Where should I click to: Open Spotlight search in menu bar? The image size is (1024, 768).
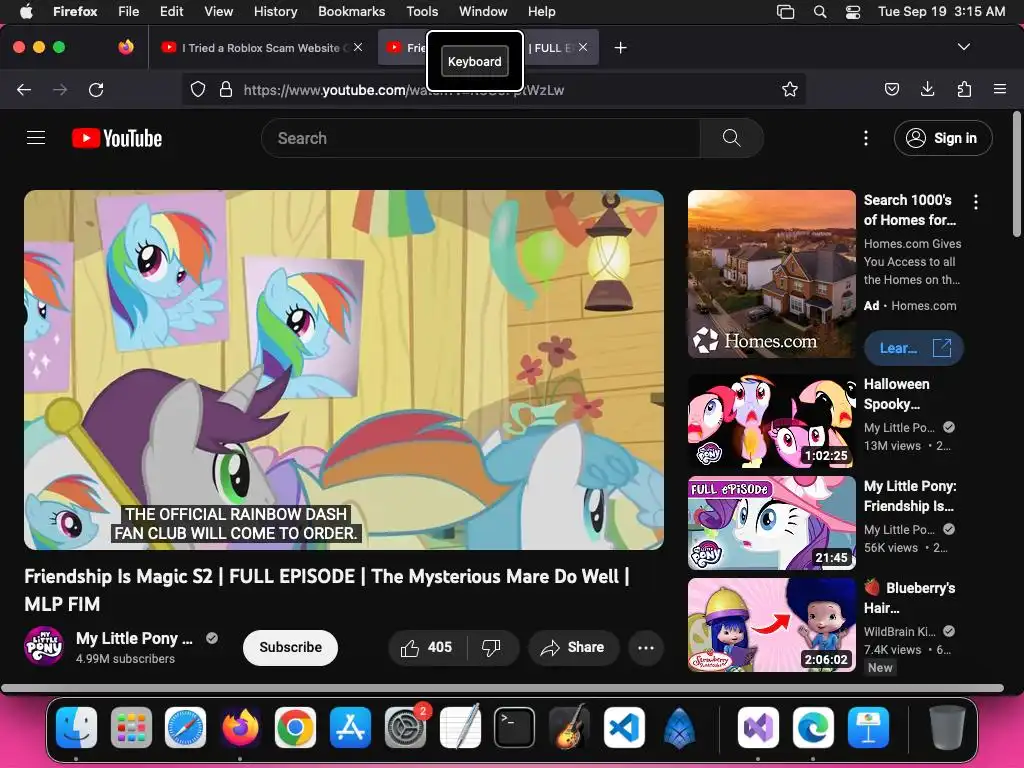point(820,12)
